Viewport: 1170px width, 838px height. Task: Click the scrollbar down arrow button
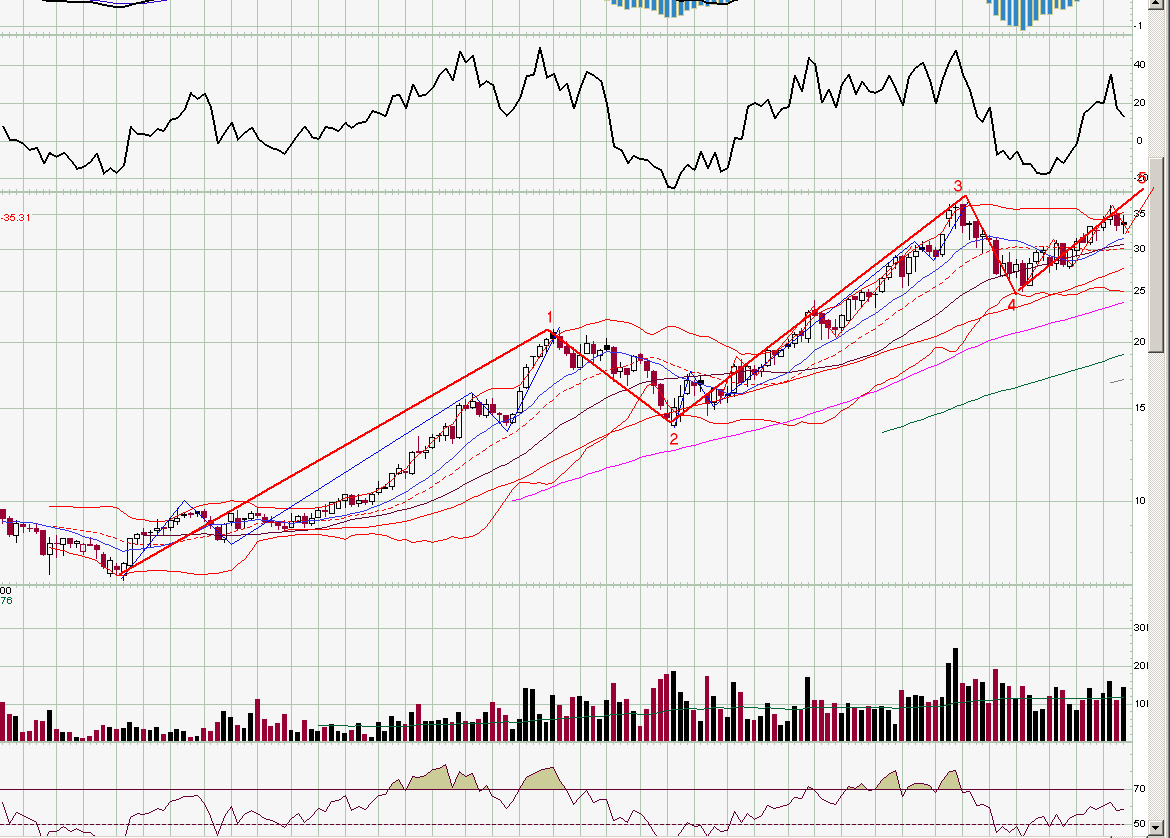click(1157, 829)
